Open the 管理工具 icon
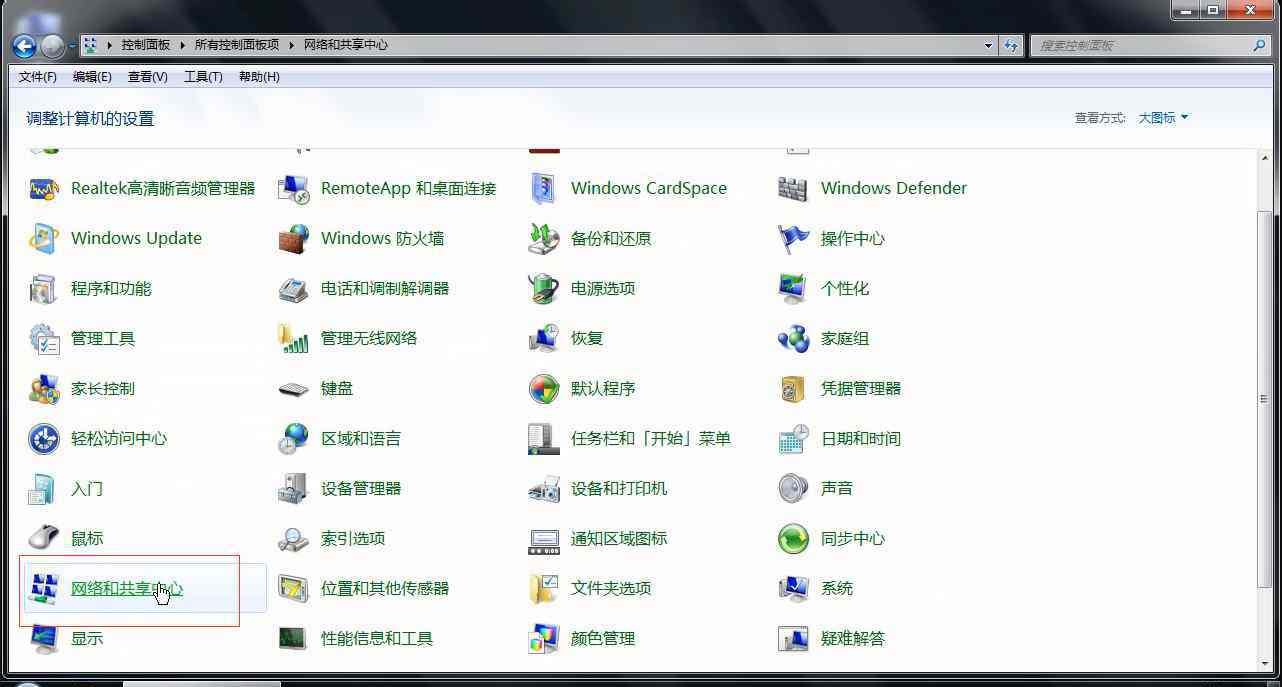The height and width of the screenshot is (687, 1282). point(44,338)
